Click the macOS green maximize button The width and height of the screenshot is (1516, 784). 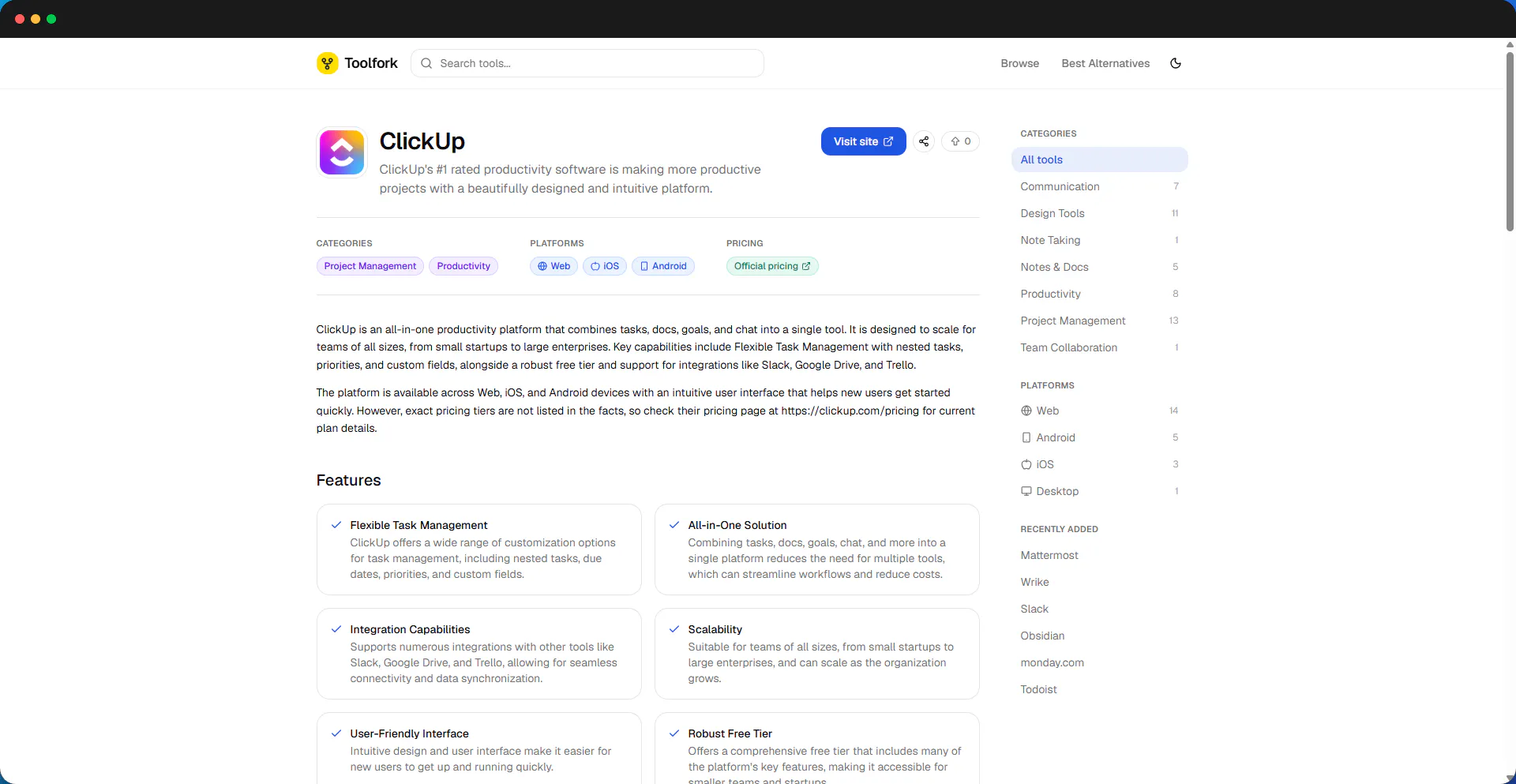coord(51,19)
